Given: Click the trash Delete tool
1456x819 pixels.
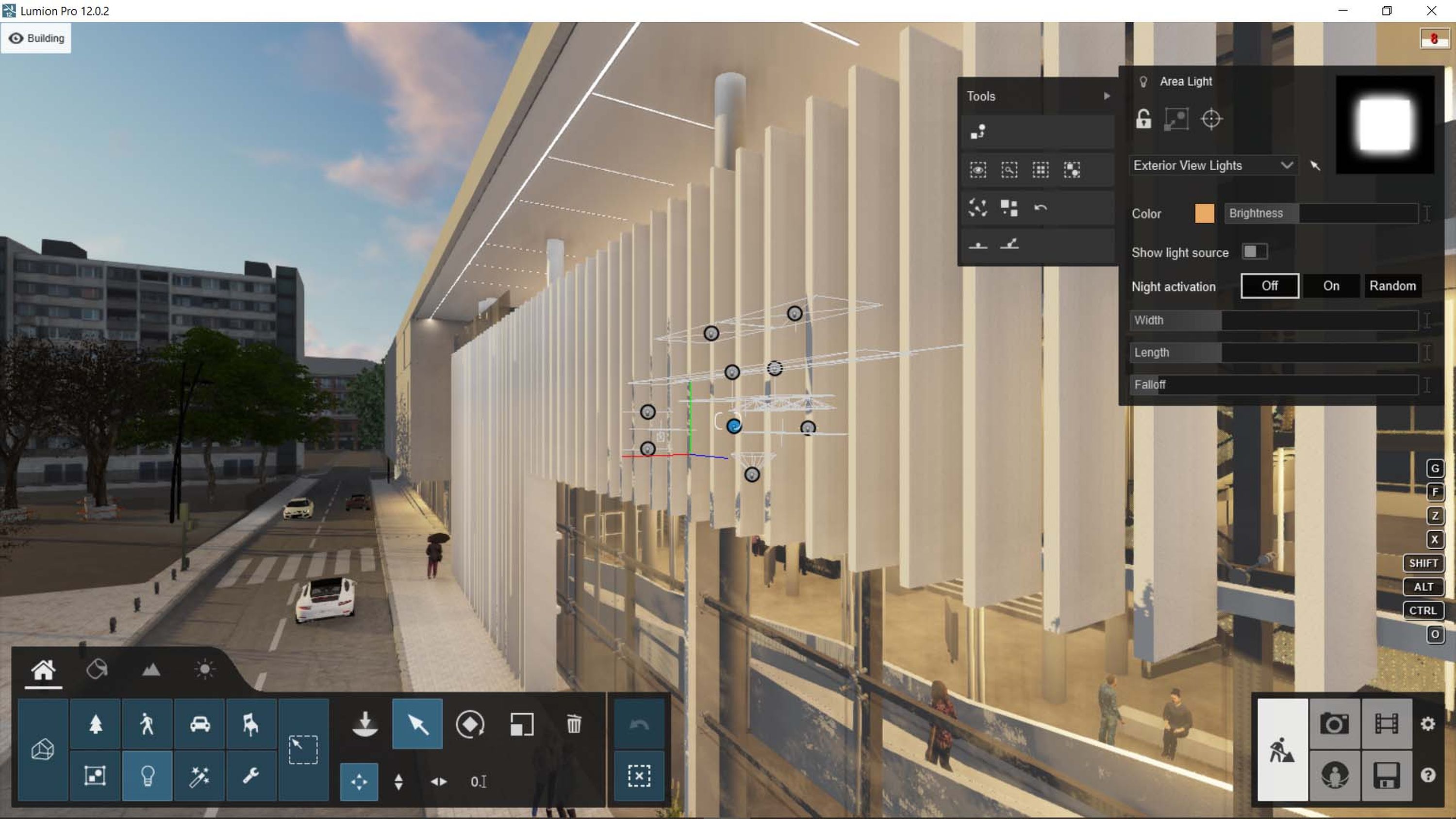Looking at the screenshot, I should click(573, 723).
